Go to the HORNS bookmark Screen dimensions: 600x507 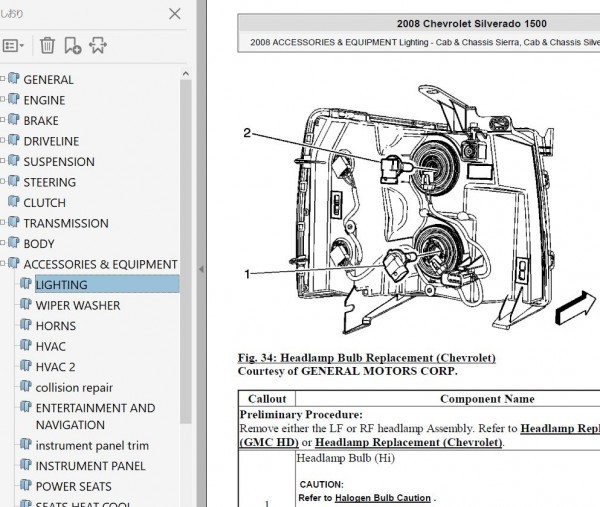[55, 326]
